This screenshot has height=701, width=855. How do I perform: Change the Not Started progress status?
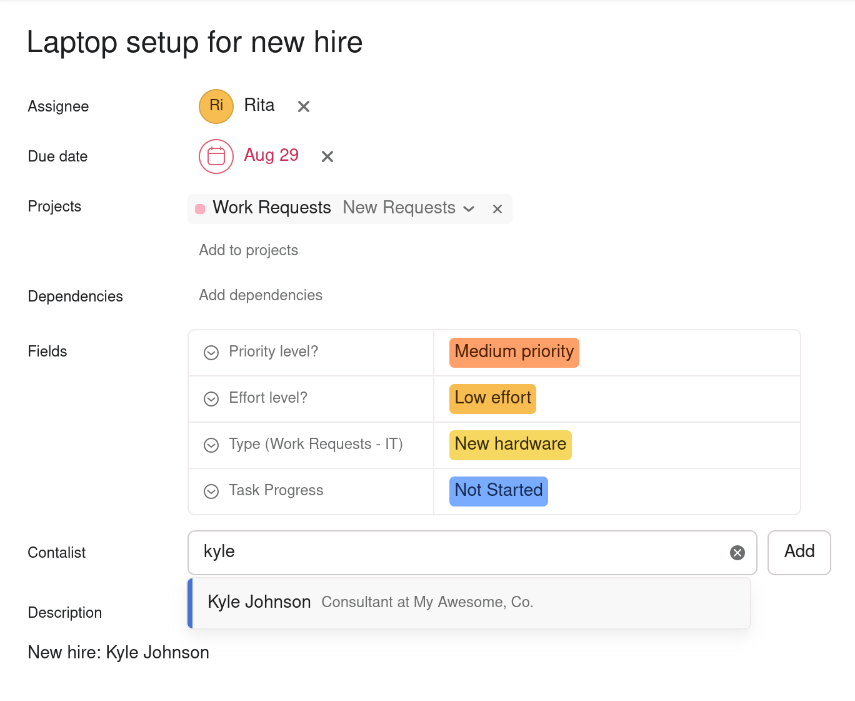[498, 490]
